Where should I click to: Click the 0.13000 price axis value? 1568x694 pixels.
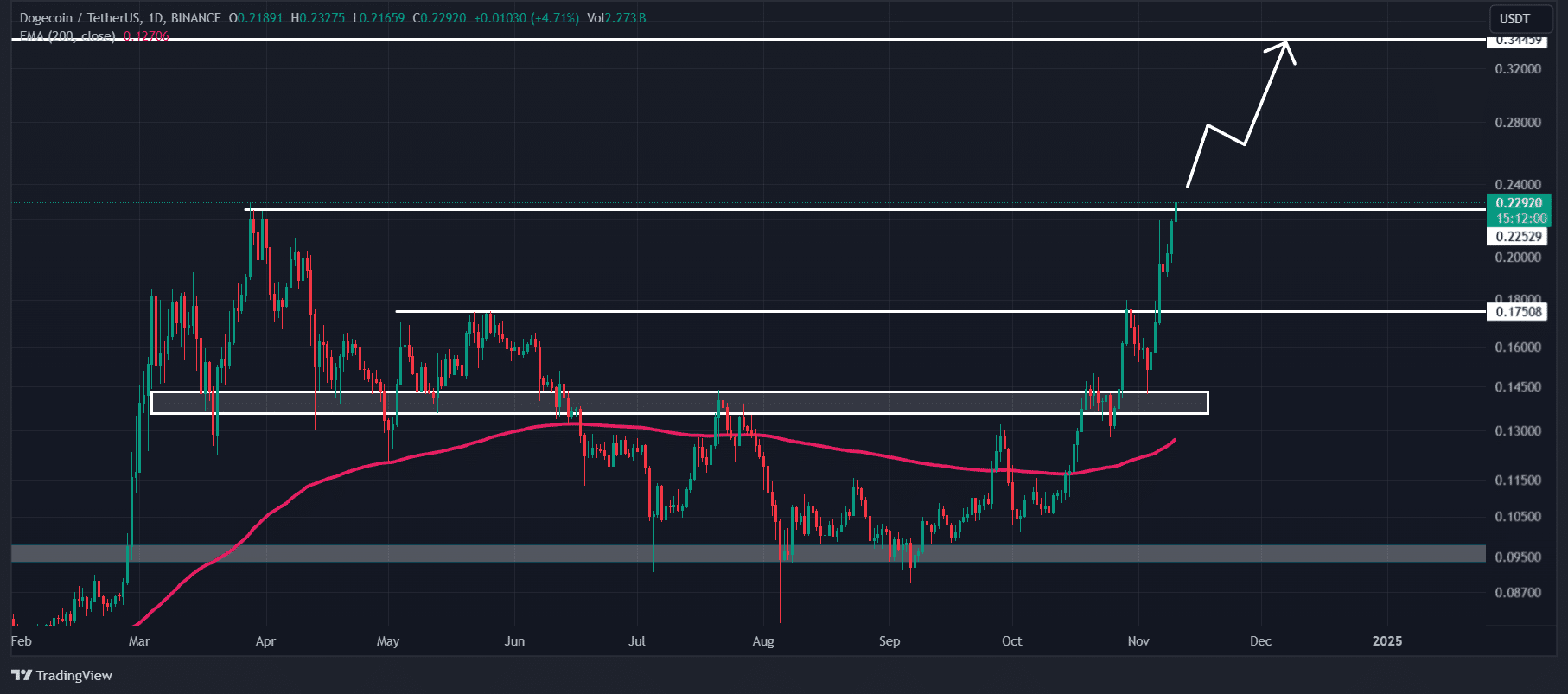(1518, 430)
